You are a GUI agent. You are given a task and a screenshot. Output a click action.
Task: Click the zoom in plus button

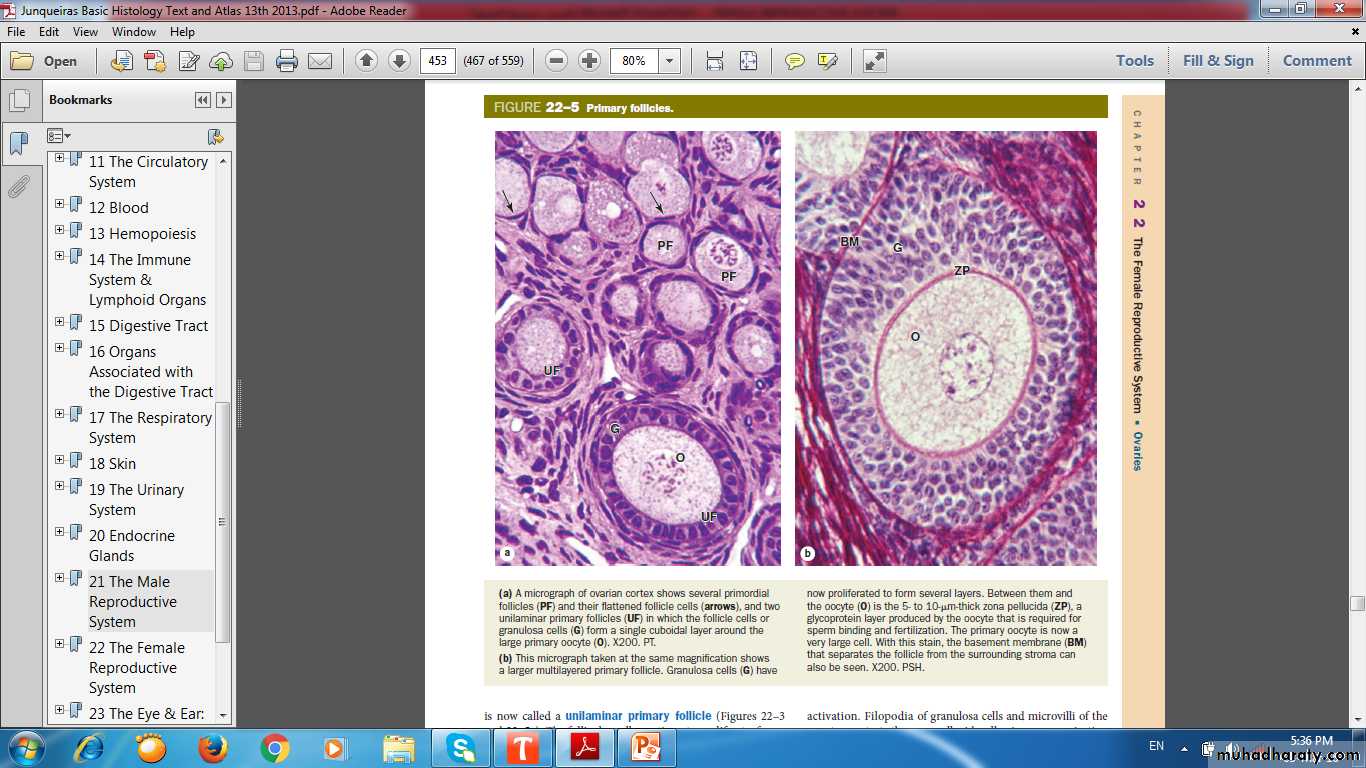coord(590,61)
